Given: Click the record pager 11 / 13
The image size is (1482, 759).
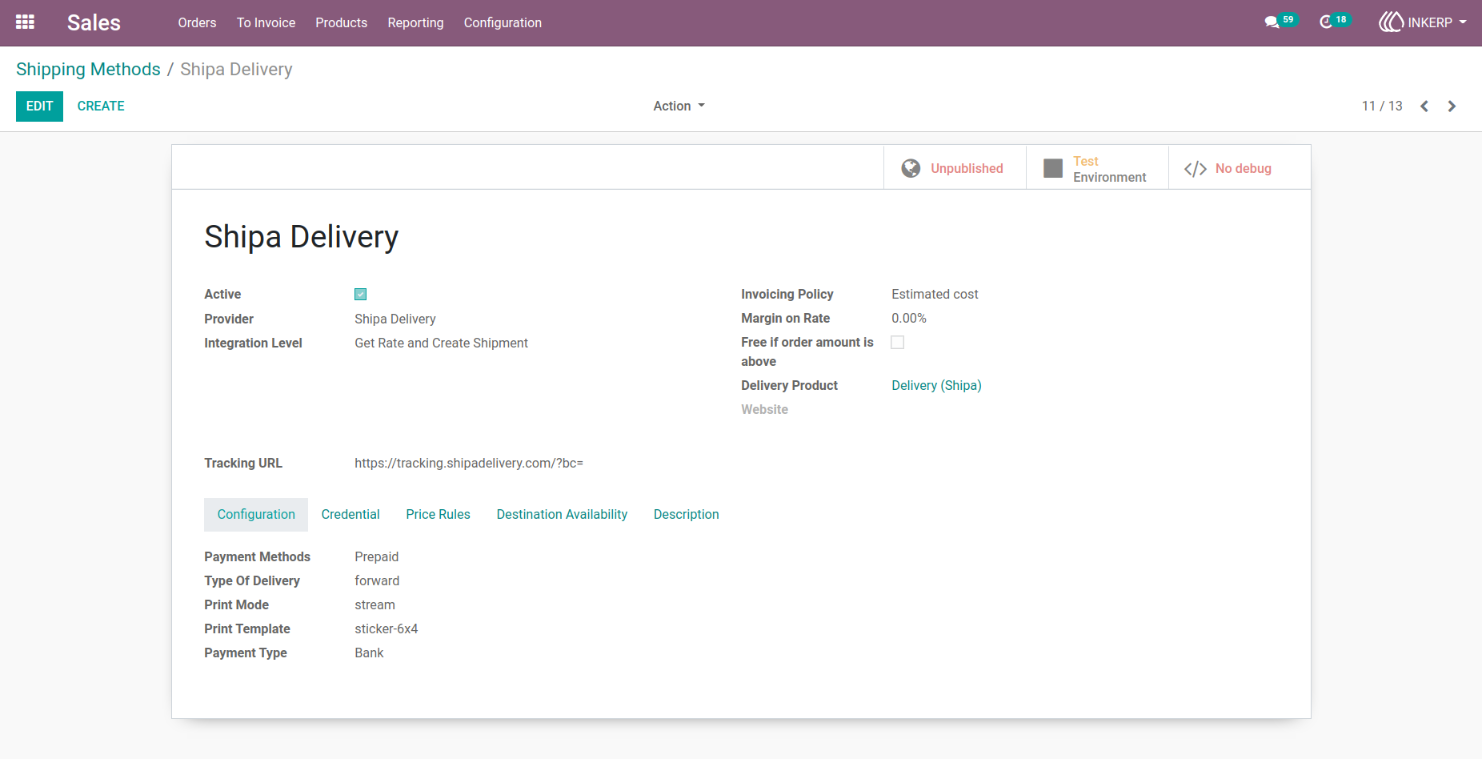Looking at the screenshot, I should (x=1382, y=106).
